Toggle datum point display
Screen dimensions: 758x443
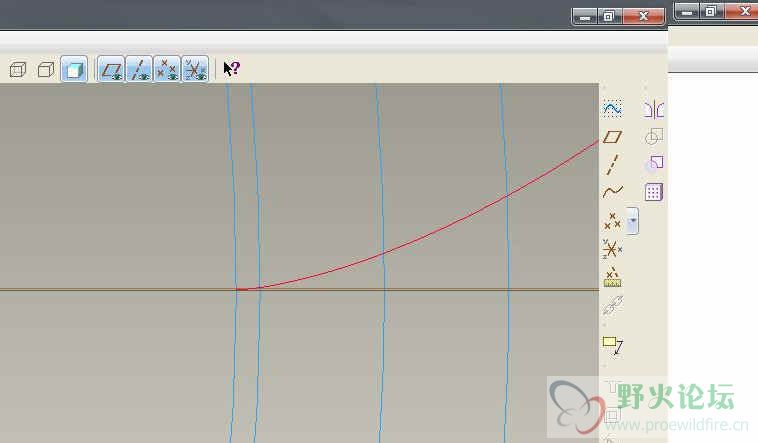coord(167,69)
